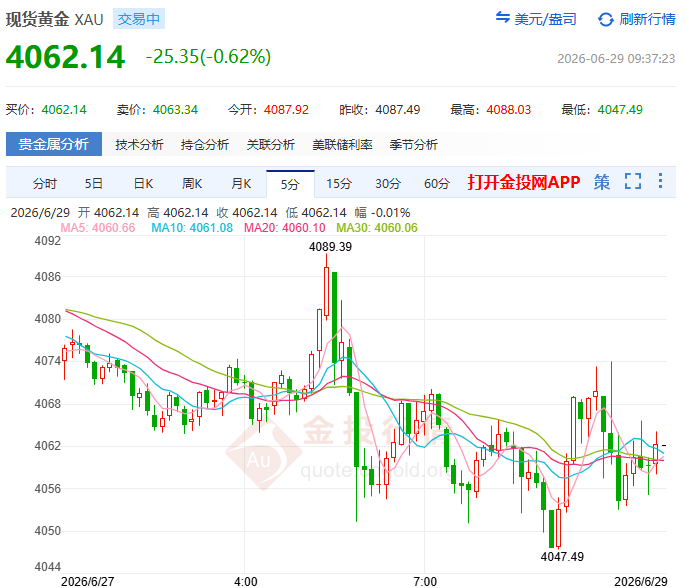This screenshot has width=686, height=588.
Task: Click the 2026/6/27 date axis label
Action: click(88, 581)
